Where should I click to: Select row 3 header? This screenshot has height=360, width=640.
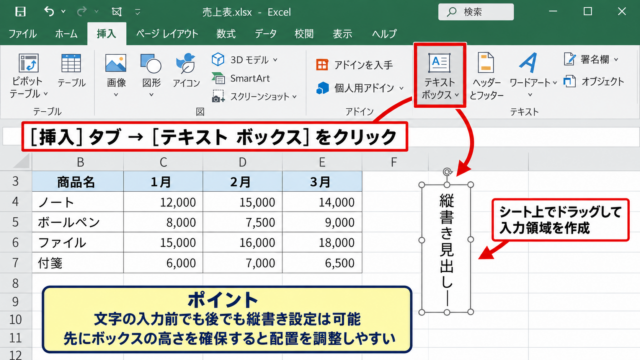16,181
